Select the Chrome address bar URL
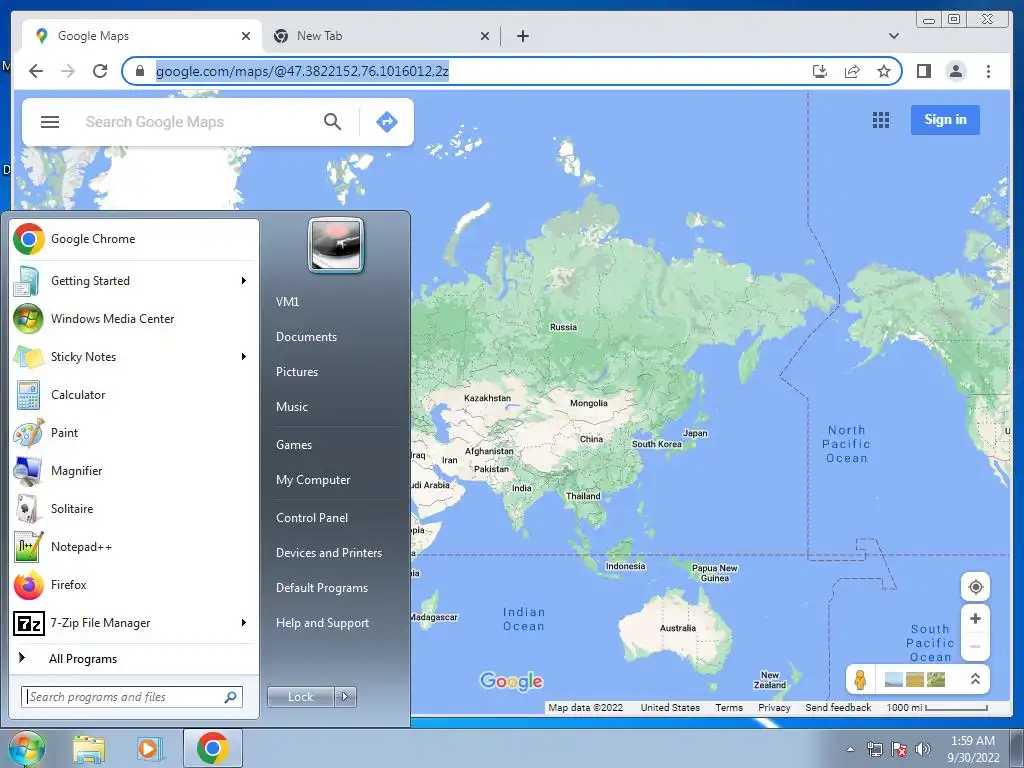The height and width of the screenshot is (768, 1024). [x=302, y=71]
